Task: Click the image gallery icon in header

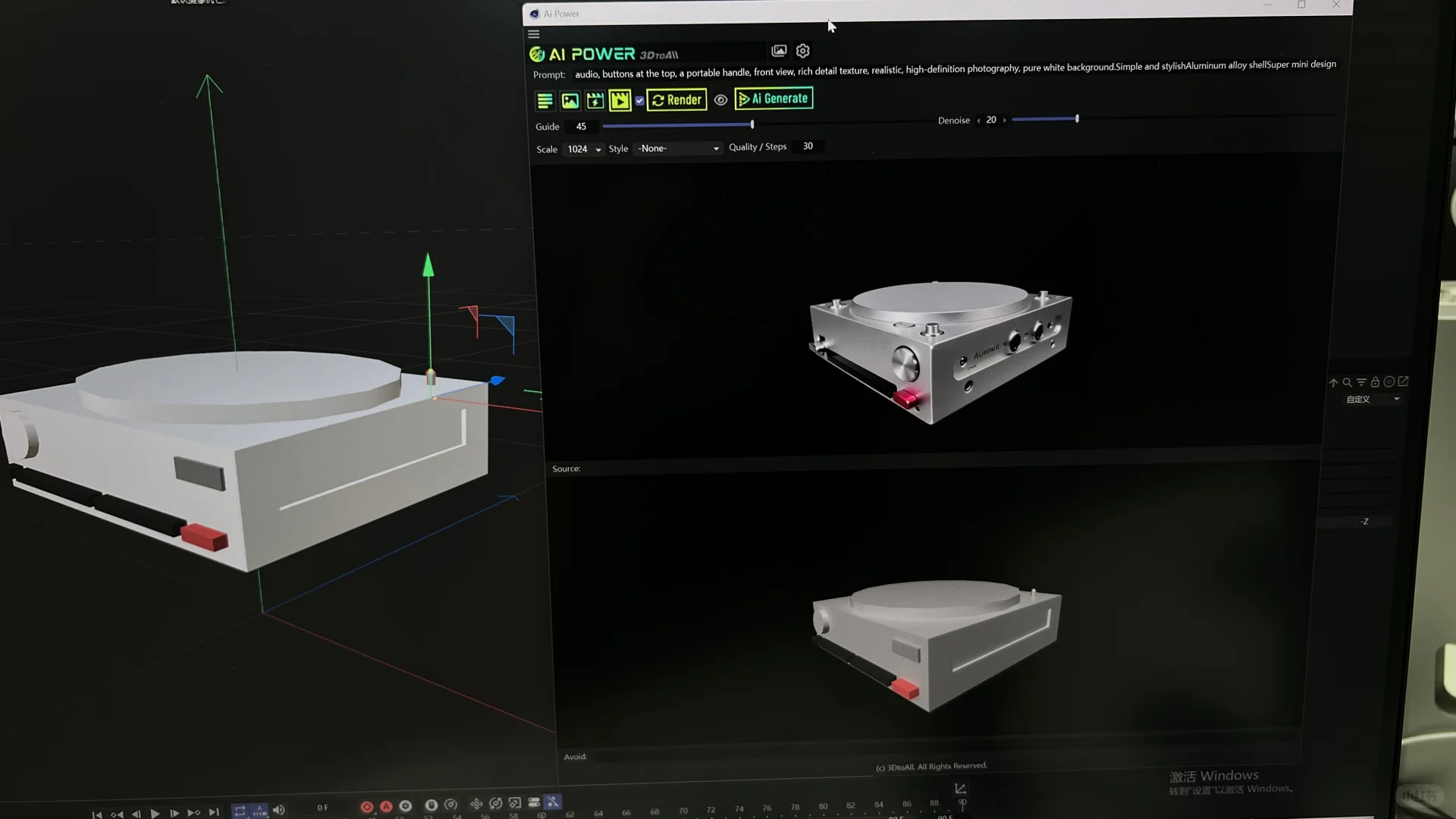Action: [x=779, y=51]
